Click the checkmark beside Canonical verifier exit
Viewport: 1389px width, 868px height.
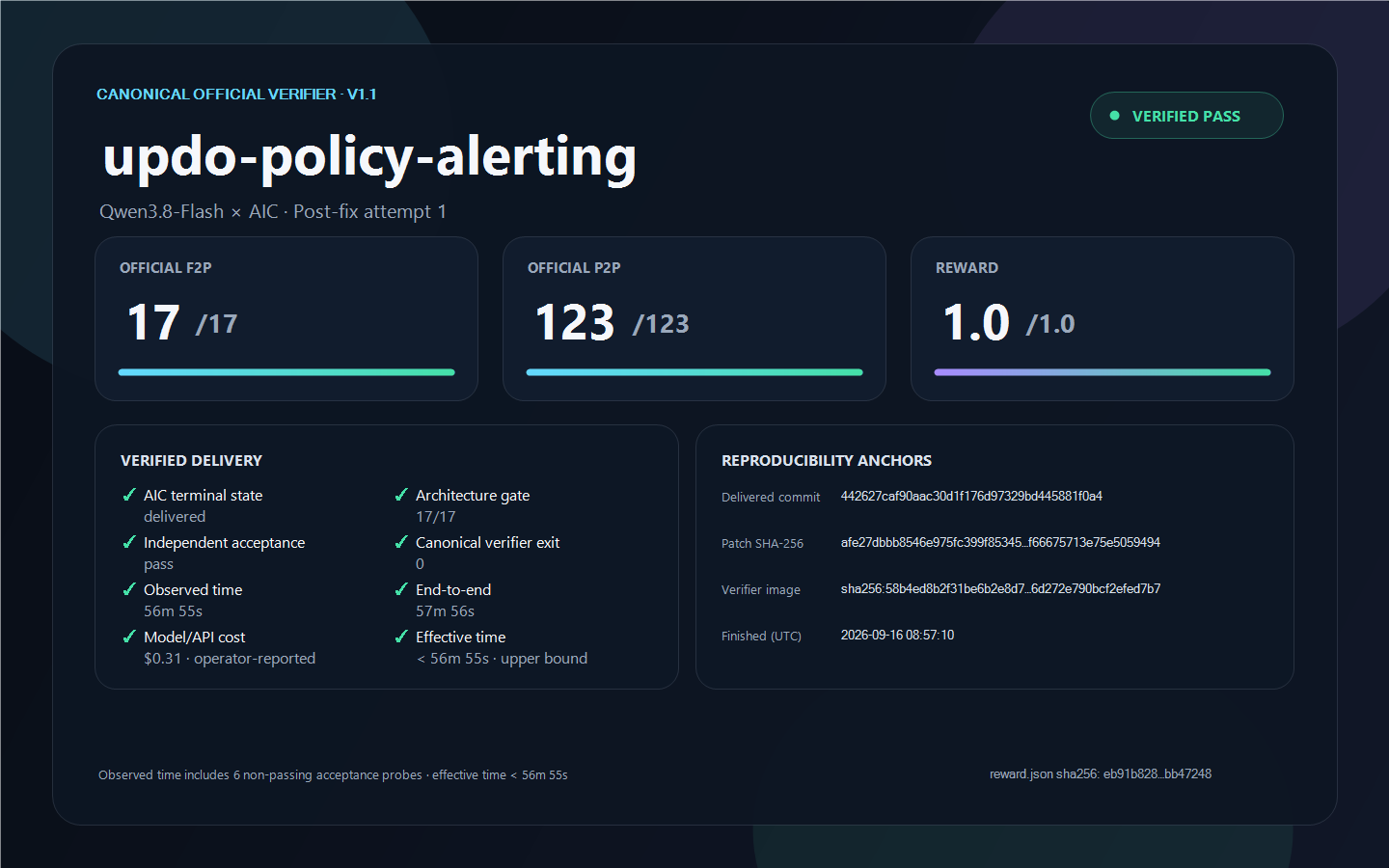tap(401, 542)
